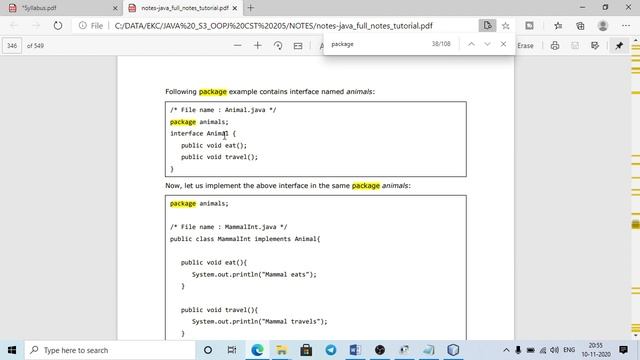Open the Action Center notifications

[x=623, y=350]
